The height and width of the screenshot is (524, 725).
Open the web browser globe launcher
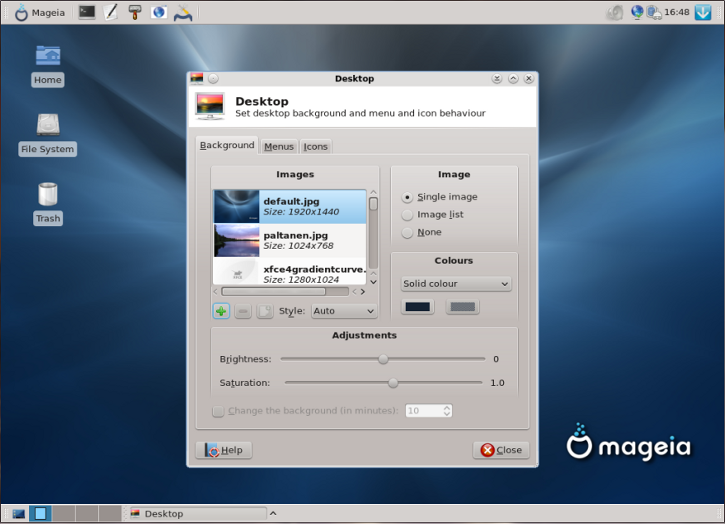click(x=159, y=12)
